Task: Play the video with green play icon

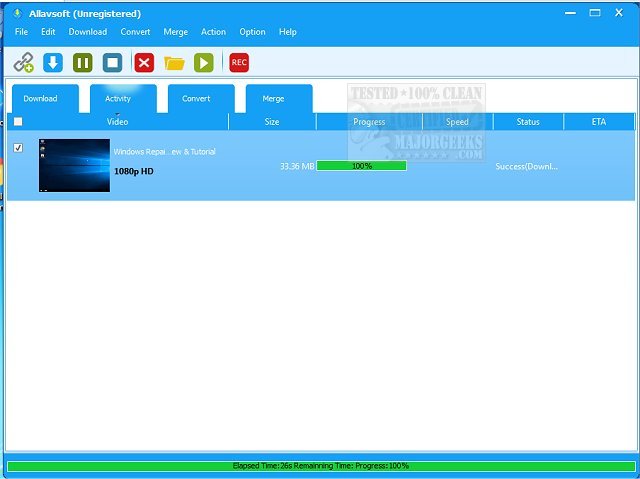Action: coord(204,62)
